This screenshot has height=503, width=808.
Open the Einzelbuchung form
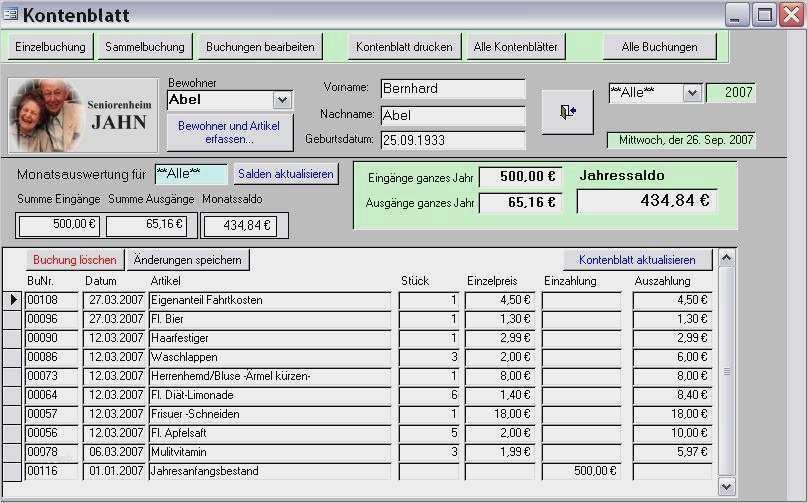(50, 47)
